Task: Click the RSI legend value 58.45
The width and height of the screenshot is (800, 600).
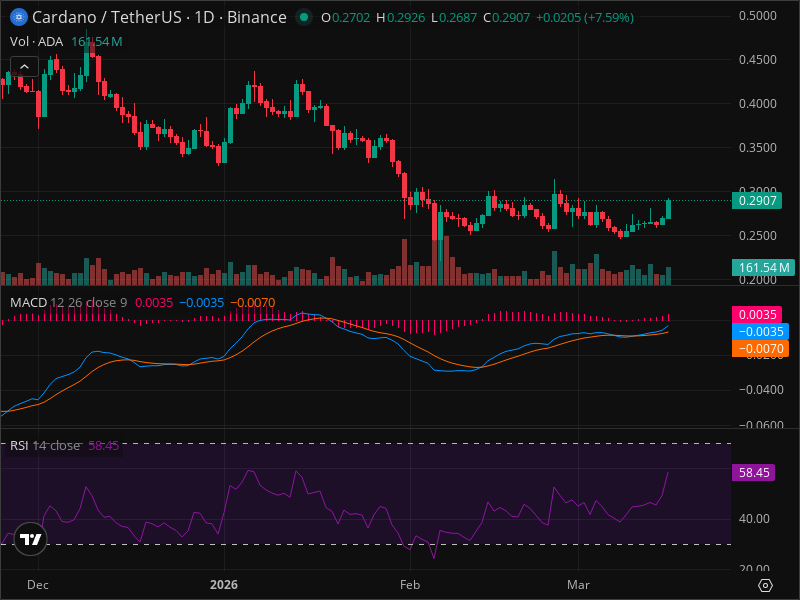Action: [104, 445]
